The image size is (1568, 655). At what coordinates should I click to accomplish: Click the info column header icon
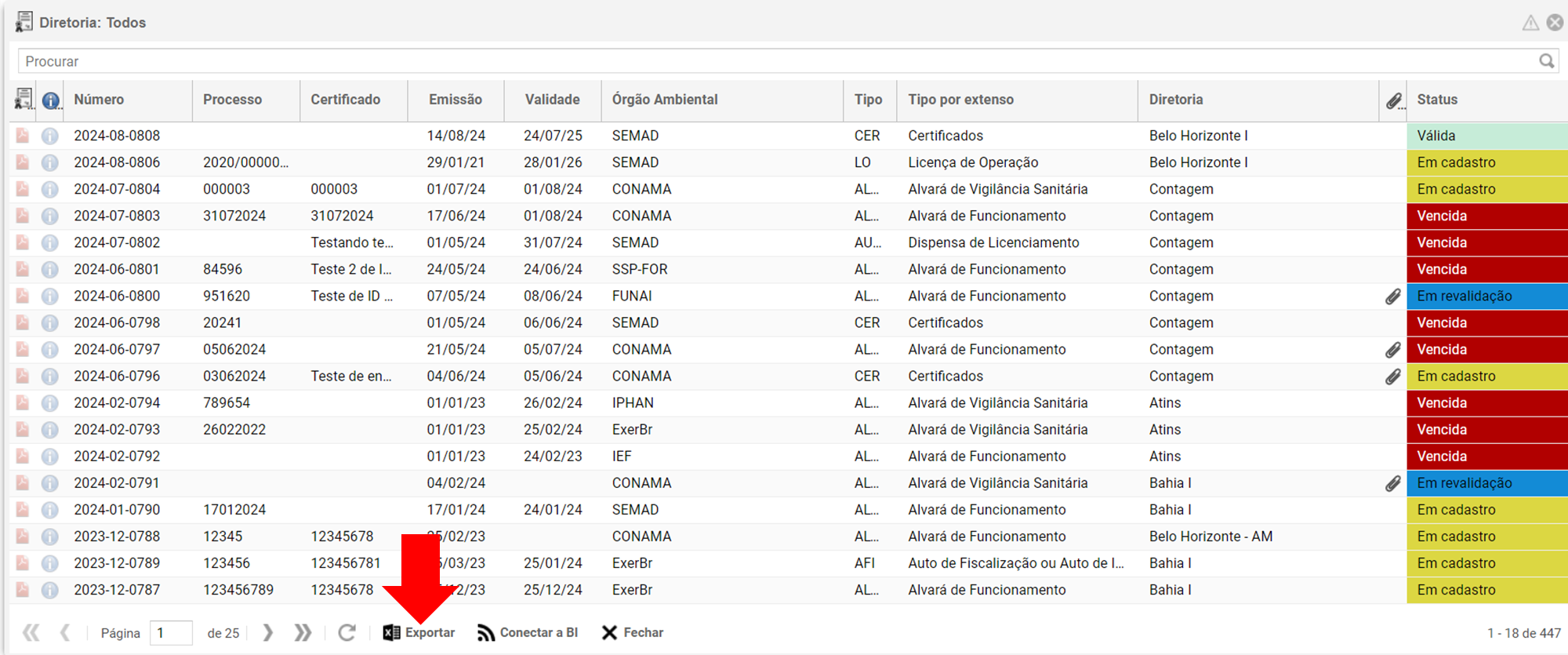click(51, 100)
